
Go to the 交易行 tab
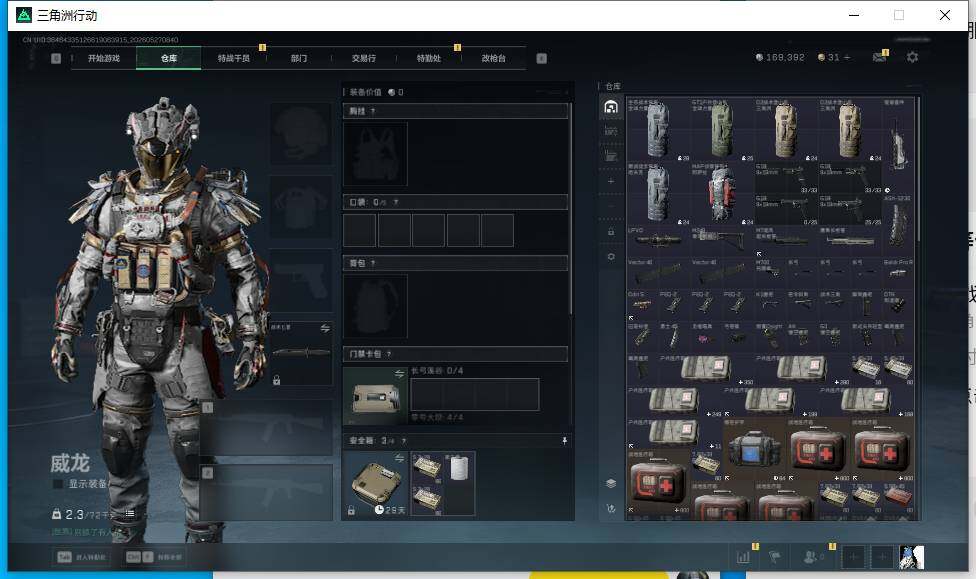coord(364,58)
